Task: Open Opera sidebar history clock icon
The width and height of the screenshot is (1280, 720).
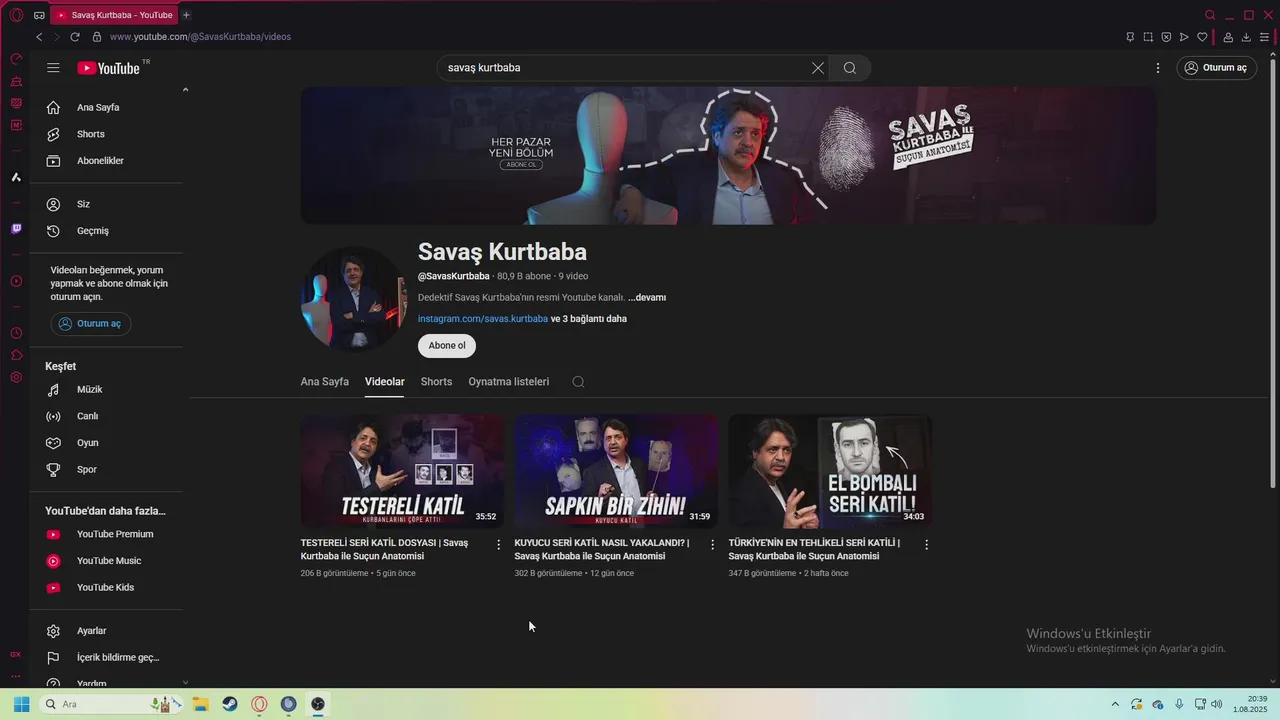Action: point(16,333)
